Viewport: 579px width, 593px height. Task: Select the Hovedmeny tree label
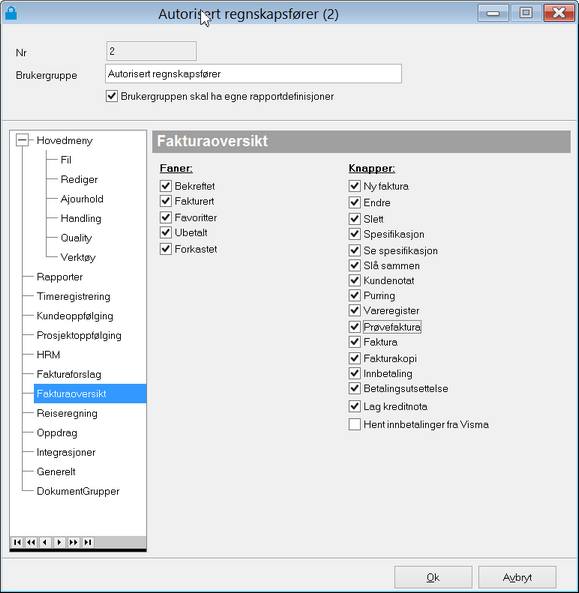pos(64,141)
